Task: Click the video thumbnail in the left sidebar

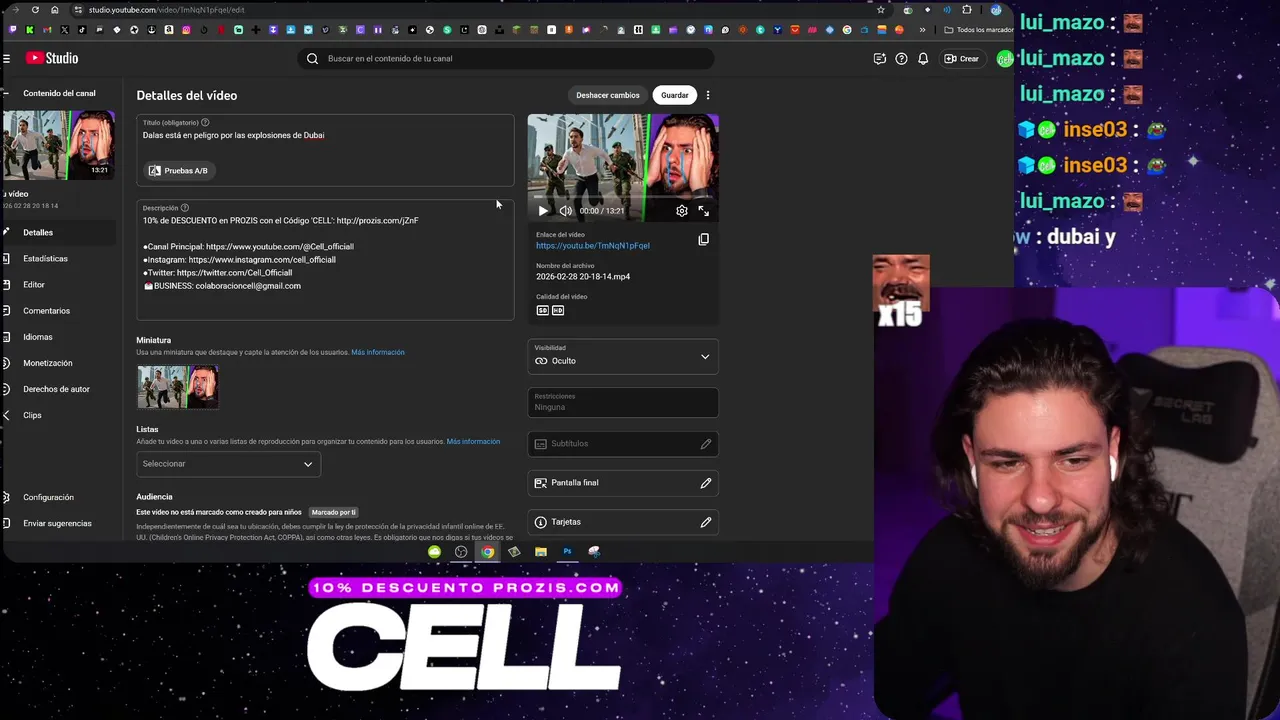Action: (57, 145)
